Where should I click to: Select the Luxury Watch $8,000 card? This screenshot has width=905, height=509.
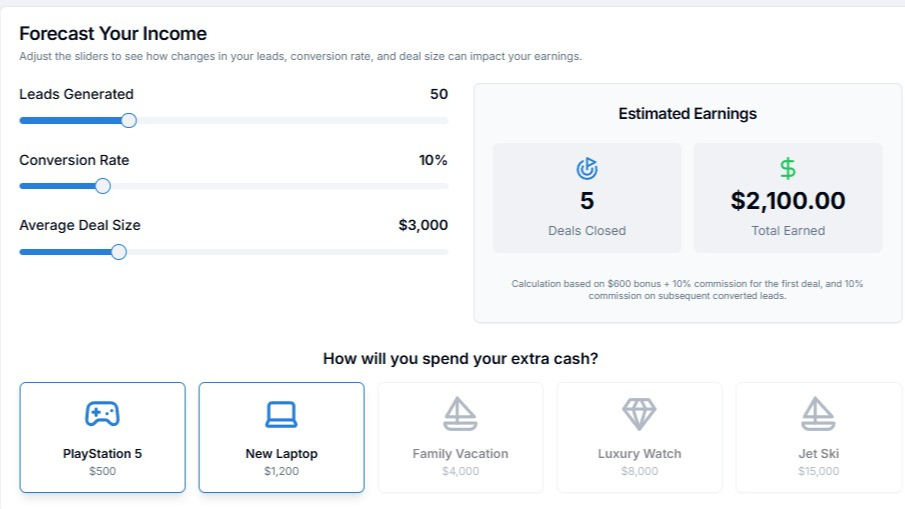[x=639, y=437]
